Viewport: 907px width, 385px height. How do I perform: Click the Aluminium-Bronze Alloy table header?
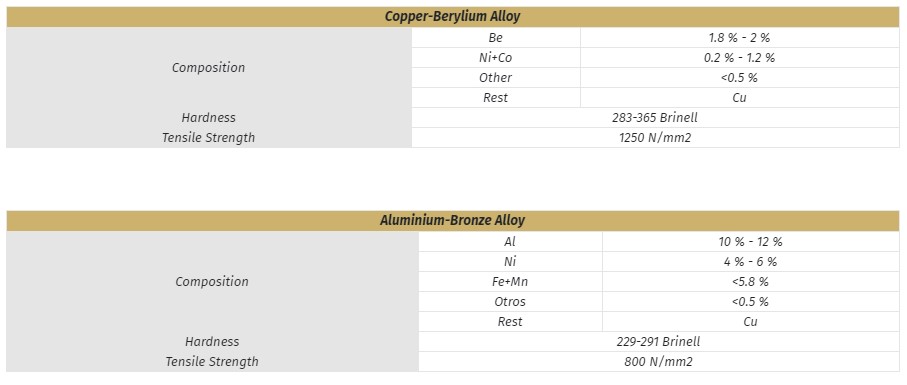click(453, 221)
